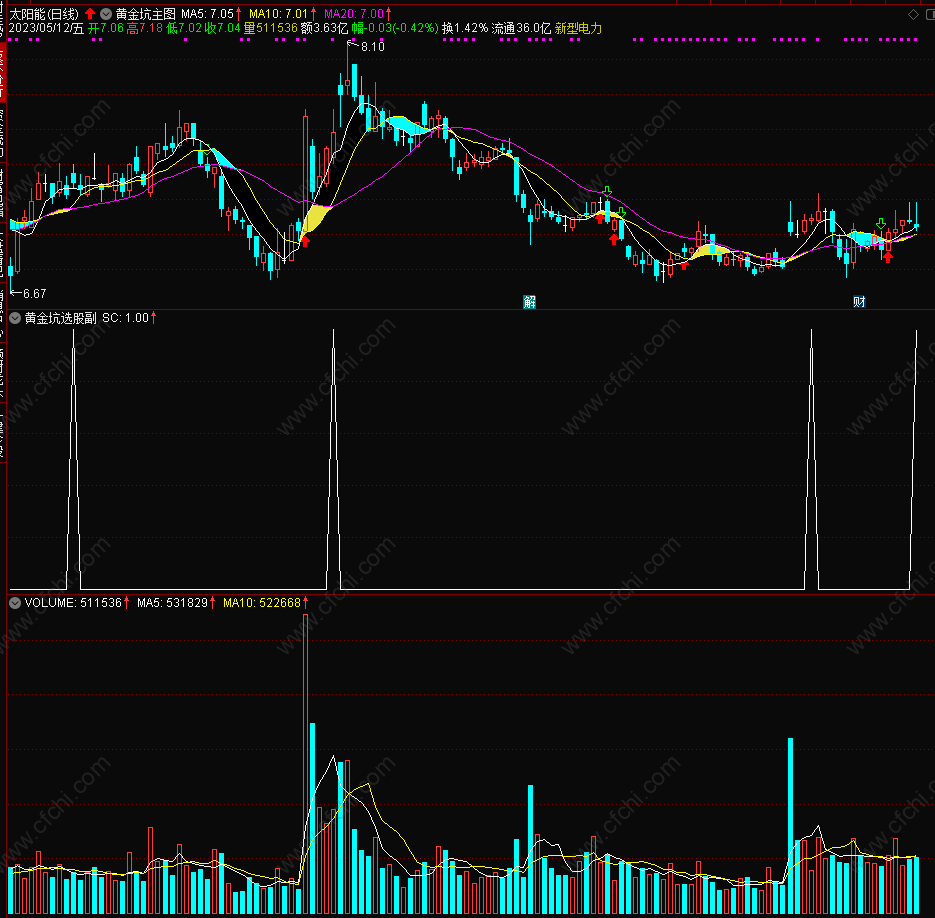
Task: Click the open price 开7.06
Action: [106, 28]
